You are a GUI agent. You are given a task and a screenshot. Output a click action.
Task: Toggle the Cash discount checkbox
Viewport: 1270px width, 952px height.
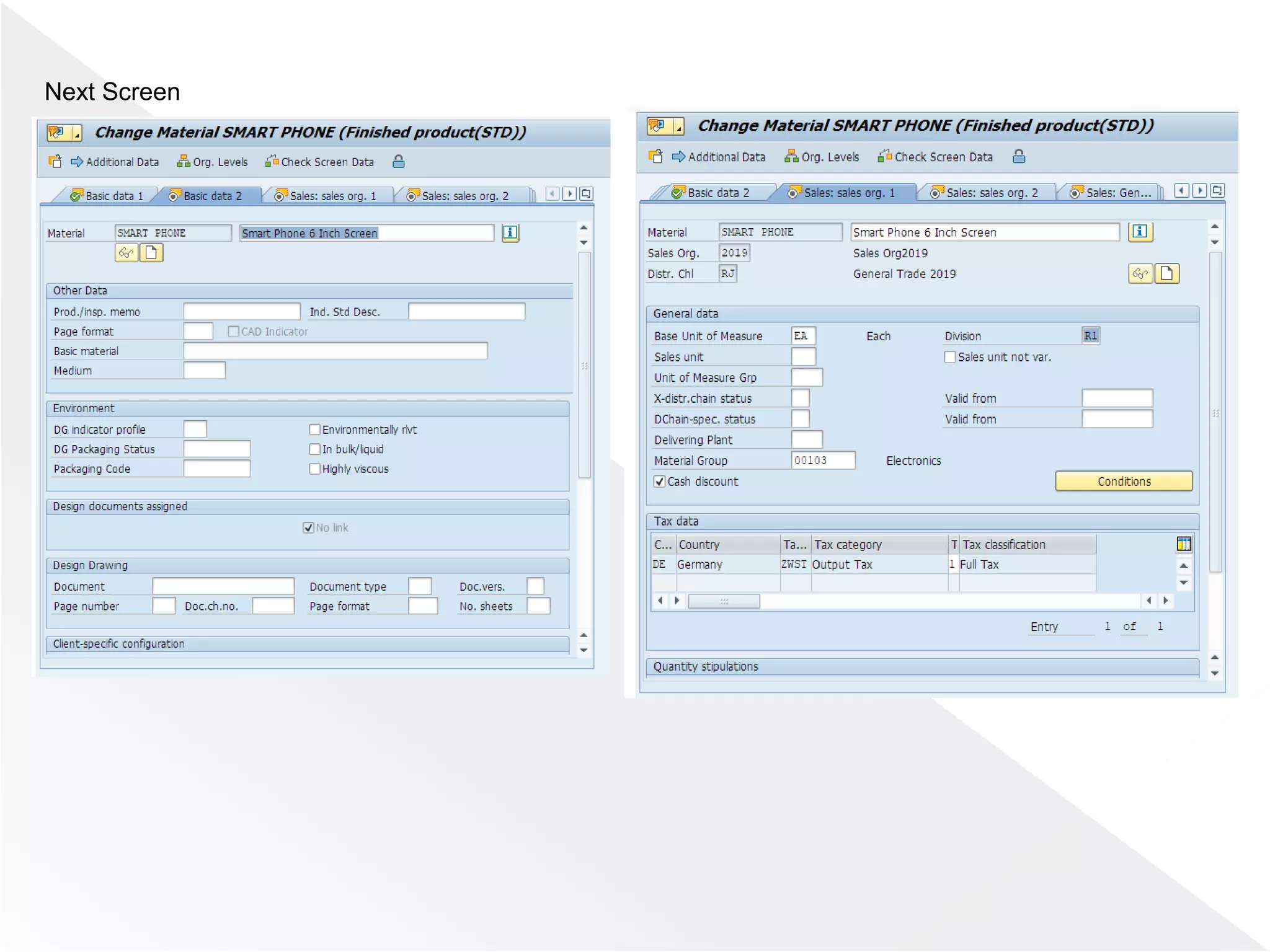pyautogui.click(x=660, y=482)
